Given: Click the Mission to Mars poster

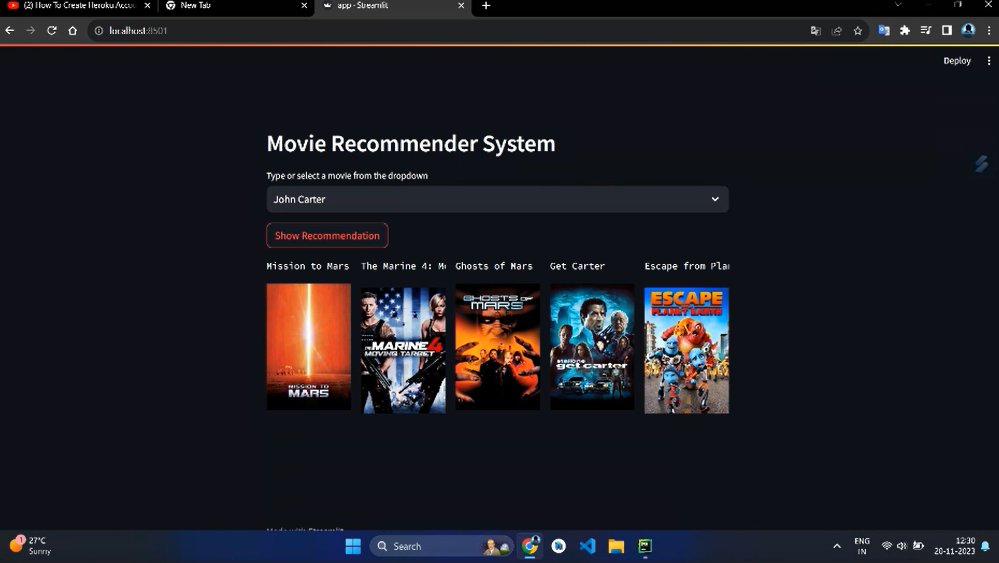Looking at the screenshot, I should pos(308,346).
